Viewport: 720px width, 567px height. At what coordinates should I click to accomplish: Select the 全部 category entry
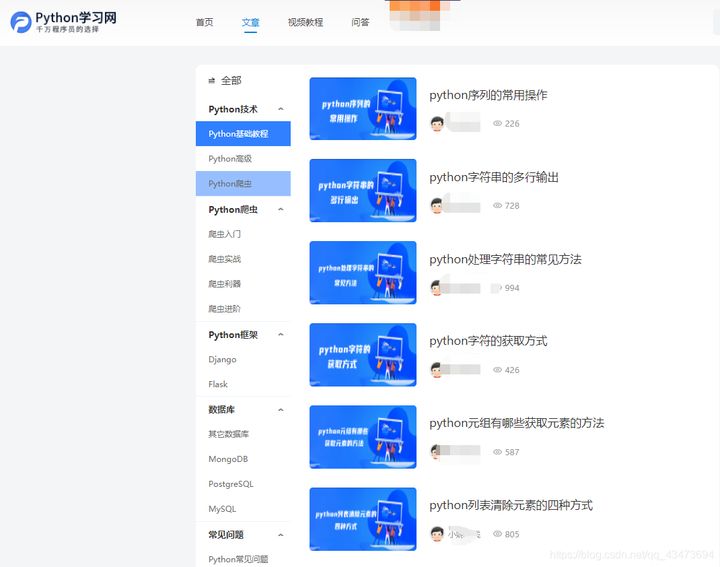[x=231, y=81]
